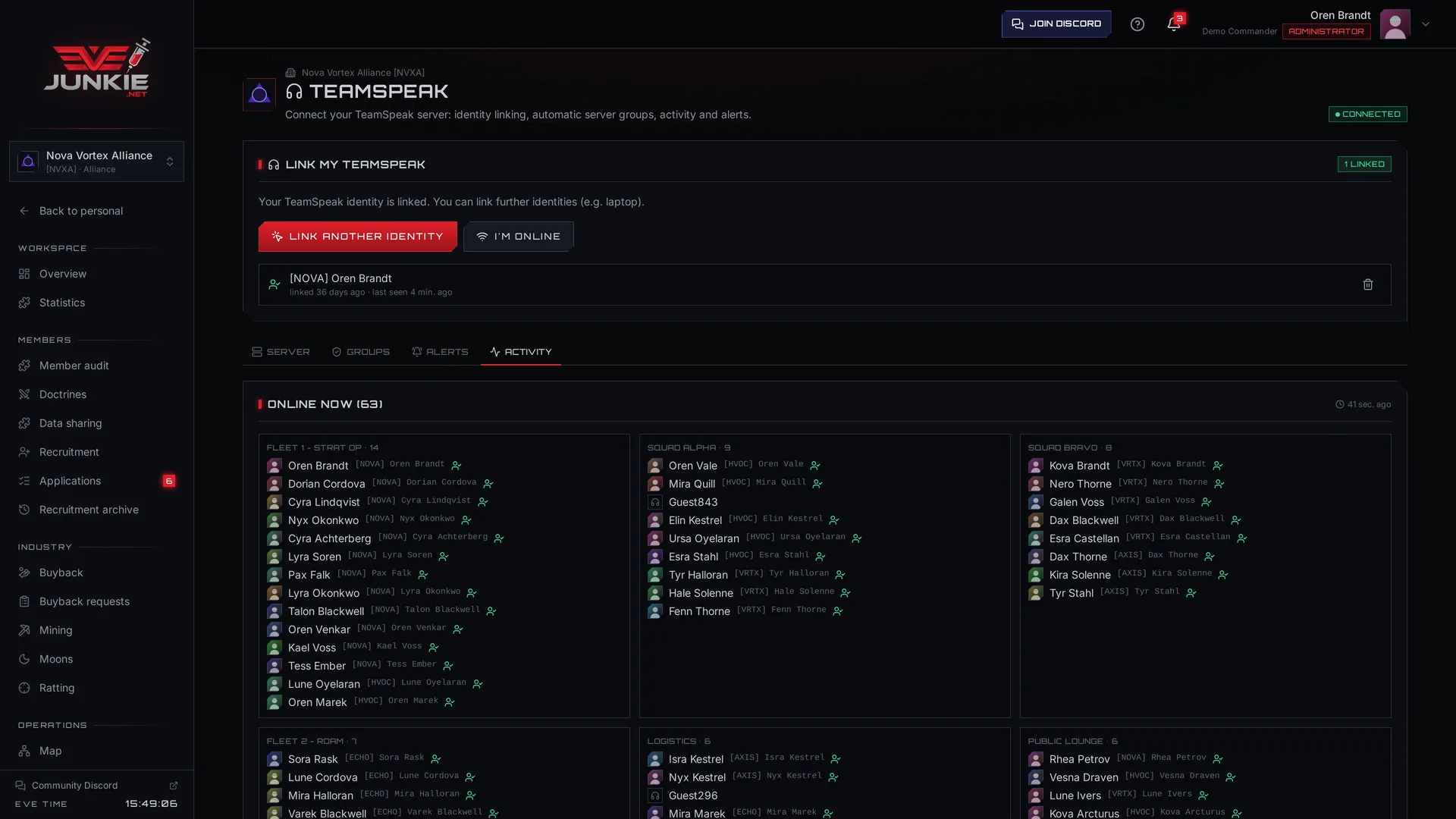
Task: Click the Doctrines sidebar icon
Action: pyautogui.click(x=24, y=394)
